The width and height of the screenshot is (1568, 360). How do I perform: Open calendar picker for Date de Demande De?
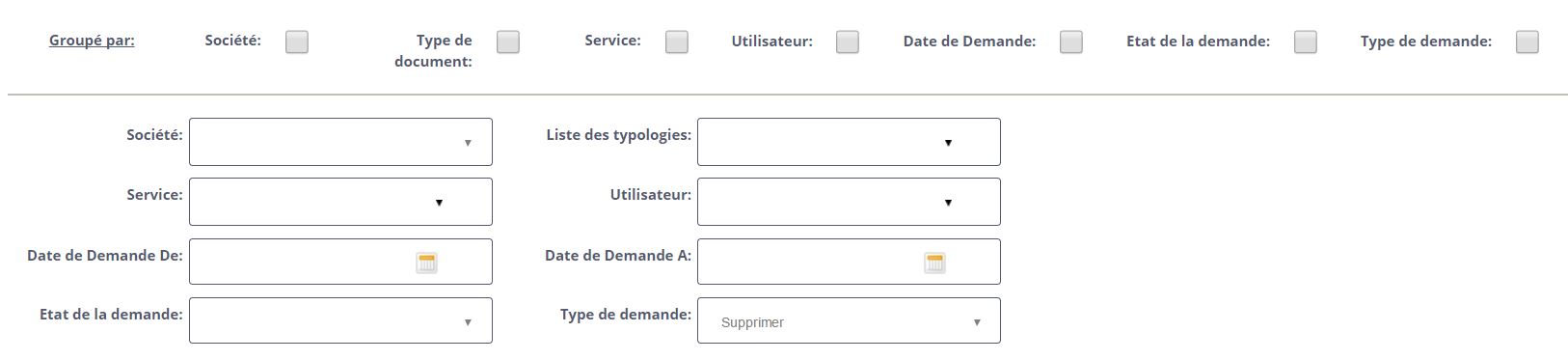pos(426,263)
